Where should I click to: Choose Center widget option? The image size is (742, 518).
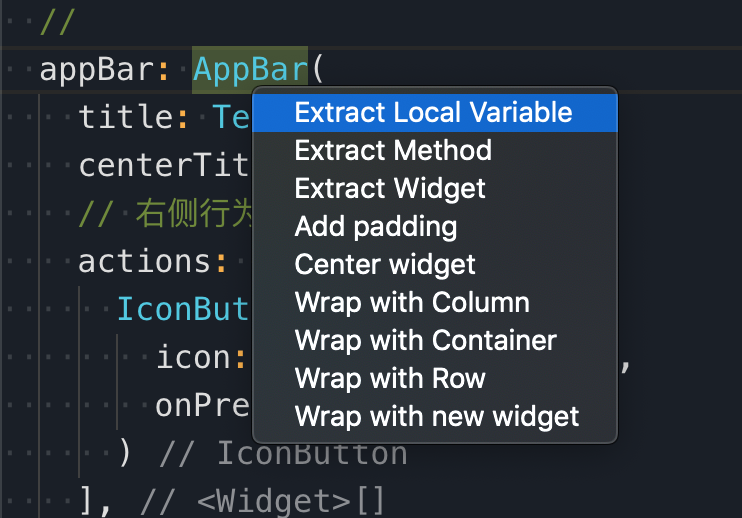tap(435, 264)
